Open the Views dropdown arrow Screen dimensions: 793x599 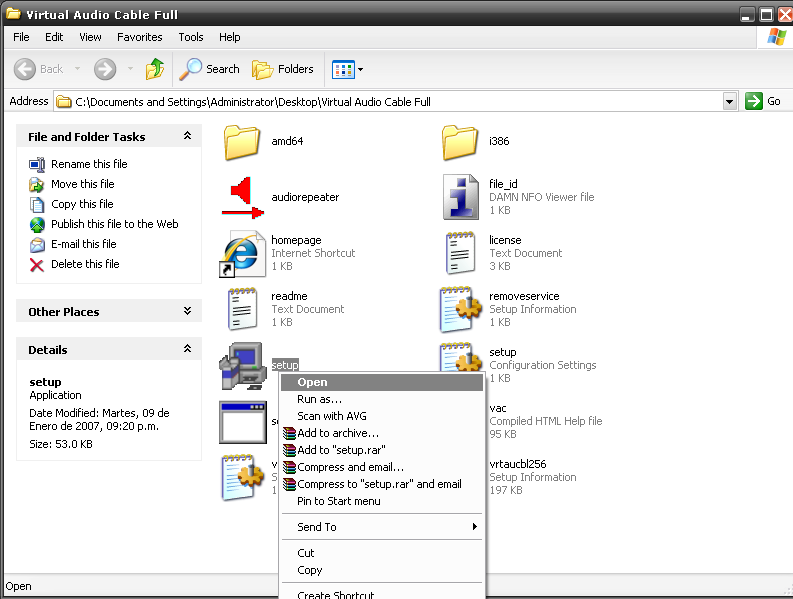tap(361, 69)
